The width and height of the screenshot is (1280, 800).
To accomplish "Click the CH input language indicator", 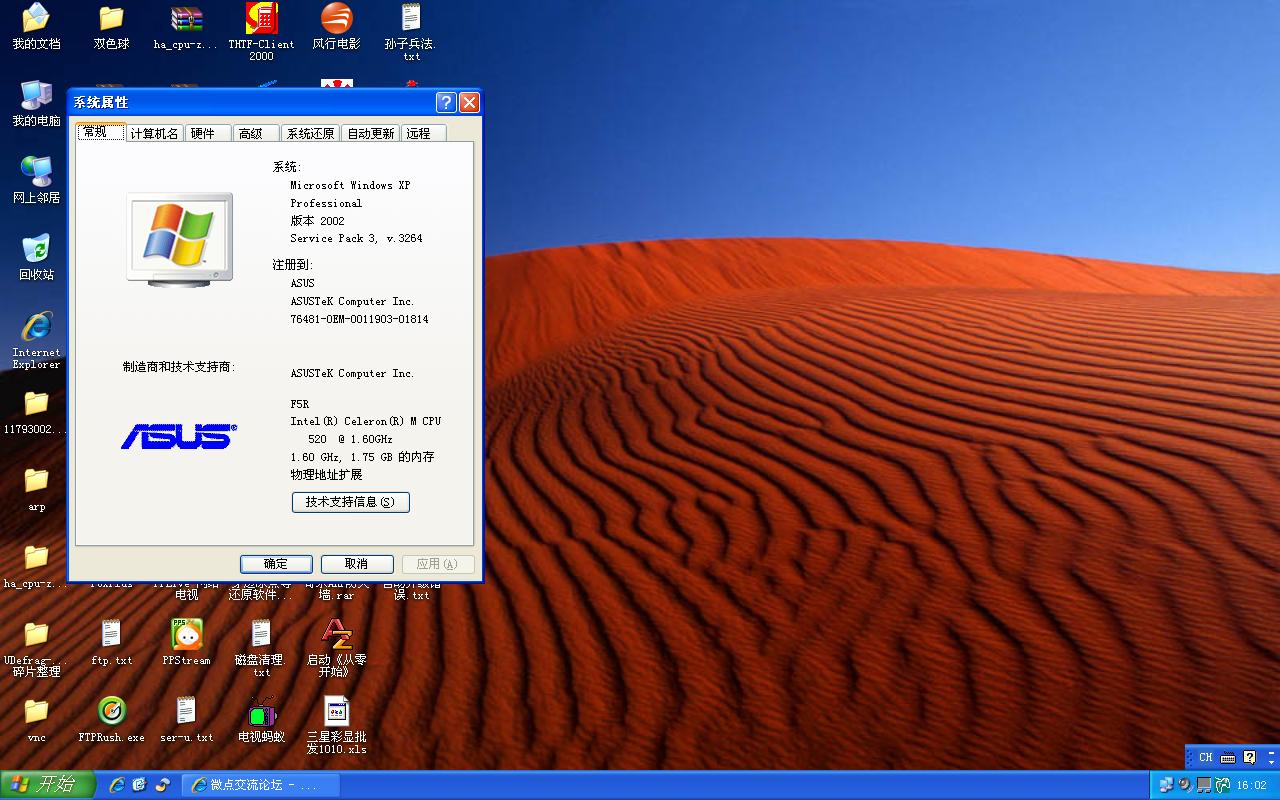I will click(1205, 758).
